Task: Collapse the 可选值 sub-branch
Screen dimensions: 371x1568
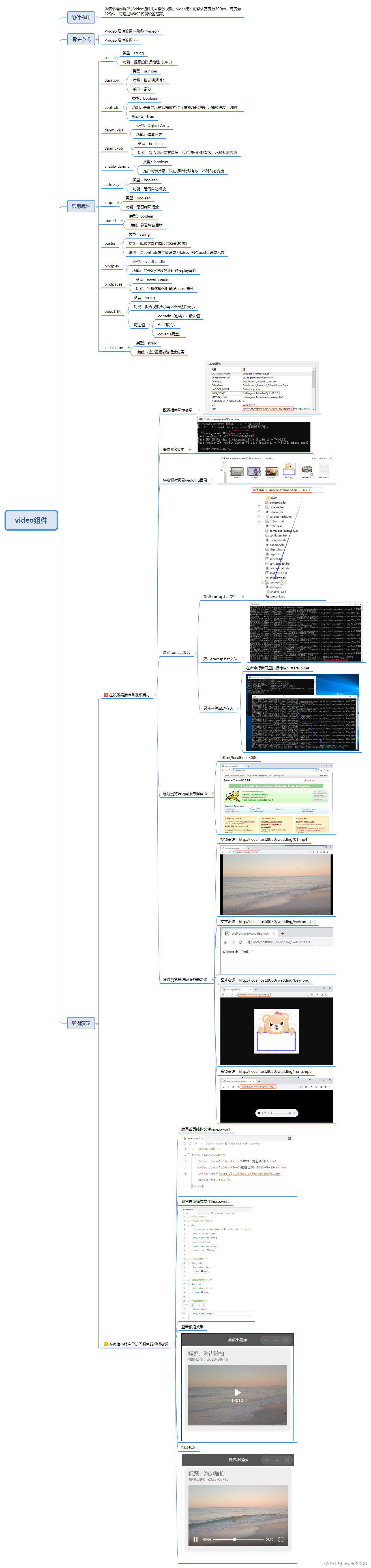Action: 151,325
